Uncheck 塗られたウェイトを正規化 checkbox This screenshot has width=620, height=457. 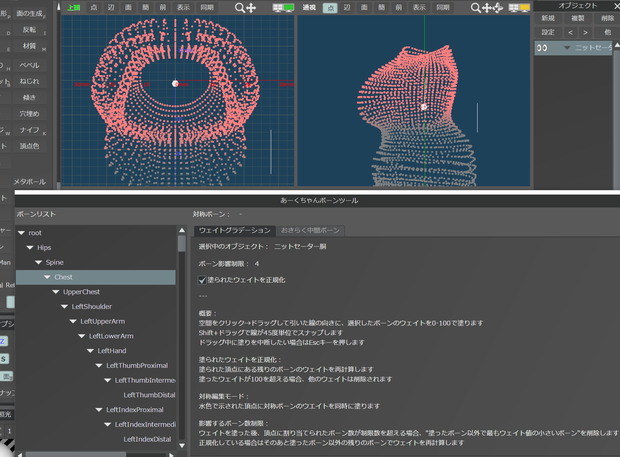(x=202, y=280)
